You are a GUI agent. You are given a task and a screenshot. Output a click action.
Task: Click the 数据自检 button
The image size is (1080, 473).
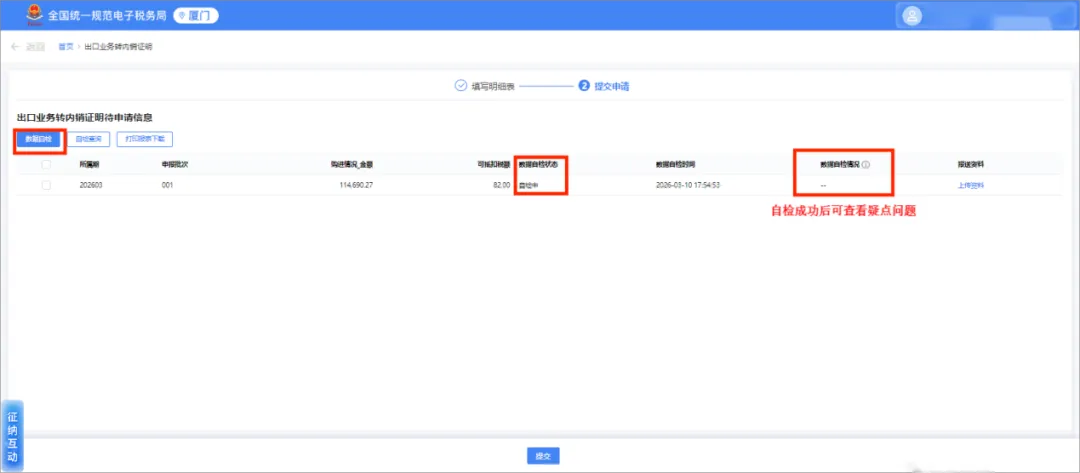click(x=39, y=139)
